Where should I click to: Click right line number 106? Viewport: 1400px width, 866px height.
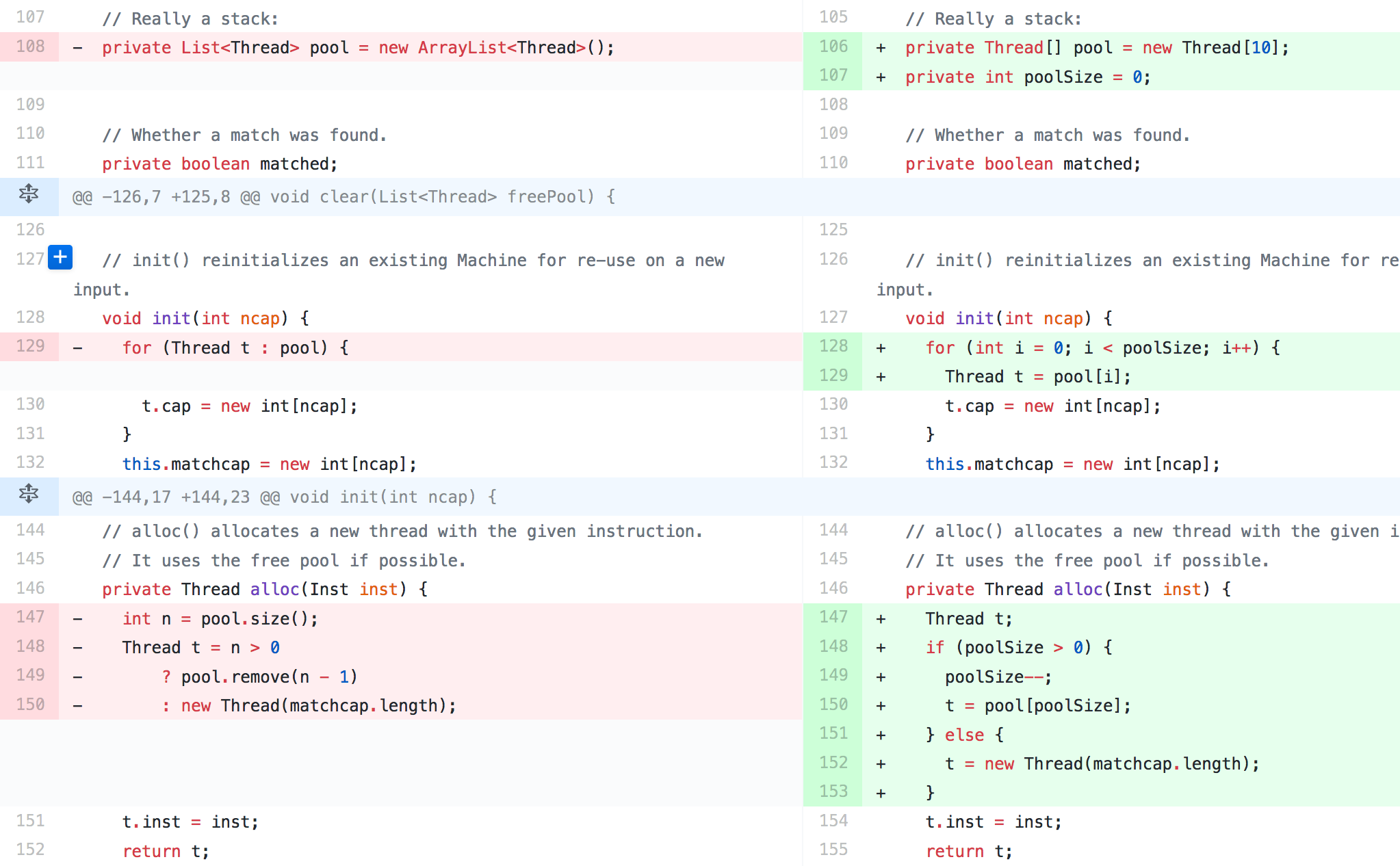833,47
